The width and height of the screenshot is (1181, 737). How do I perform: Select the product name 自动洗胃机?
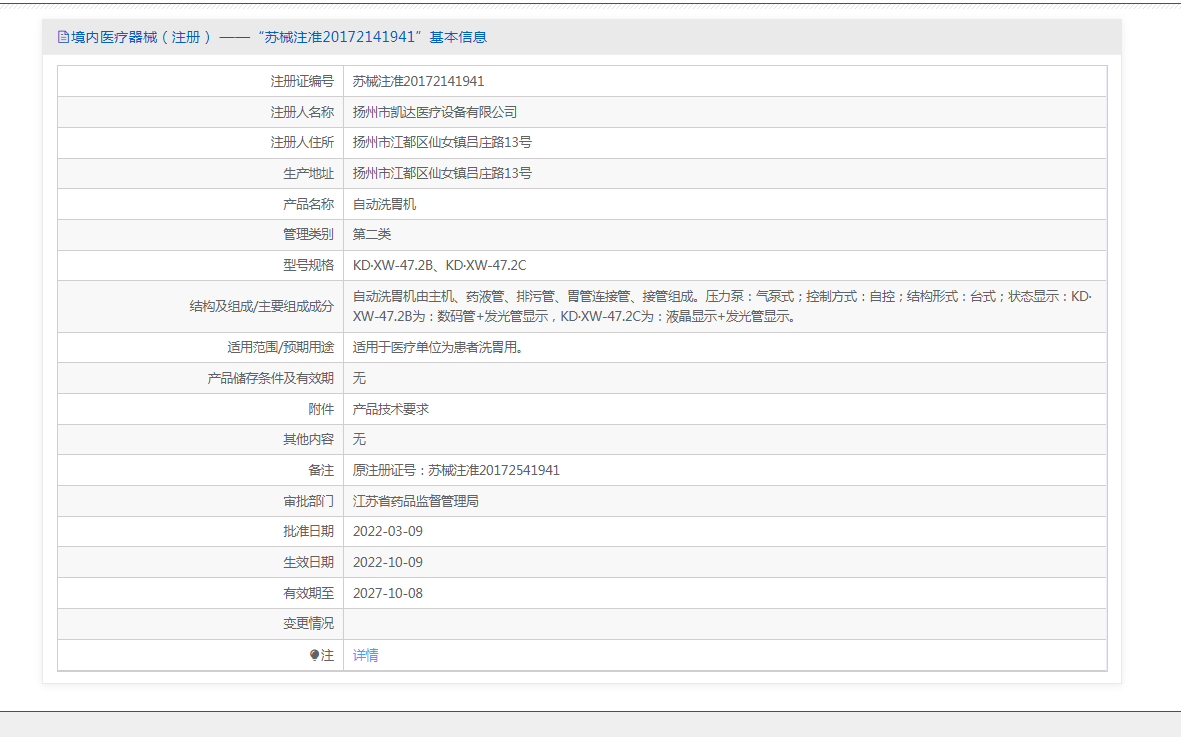pyautogui.click(x=384, y=204)
